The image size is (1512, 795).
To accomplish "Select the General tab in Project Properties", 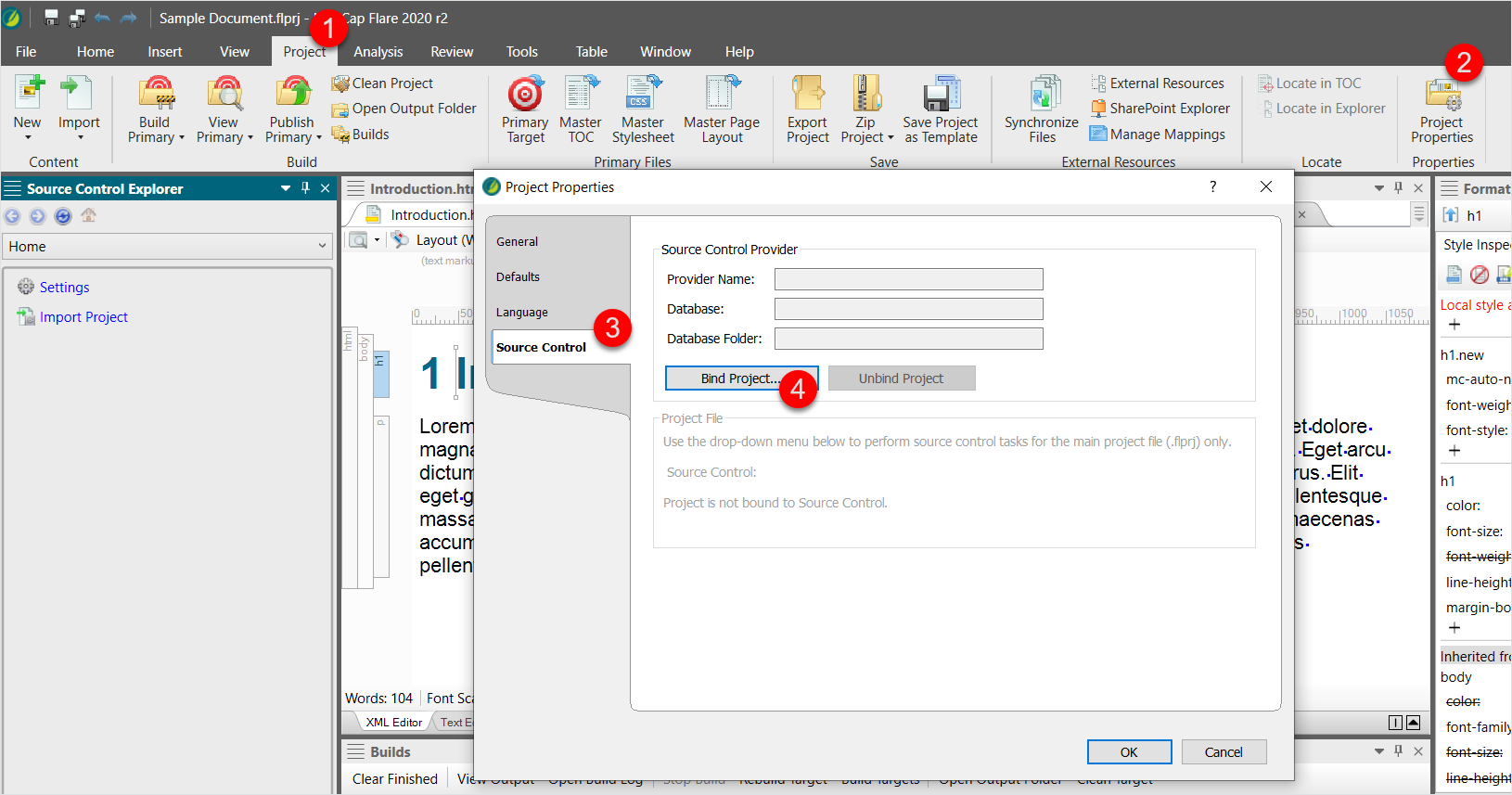I will click(x=517, y=242).
